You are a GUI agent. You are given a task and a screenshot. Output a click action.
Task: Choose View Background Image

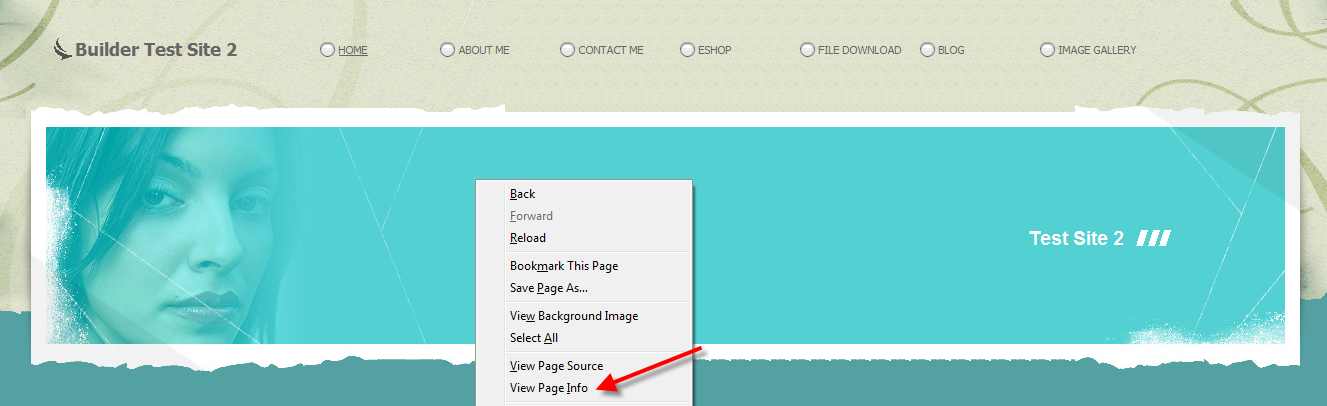tap(574, 316)
